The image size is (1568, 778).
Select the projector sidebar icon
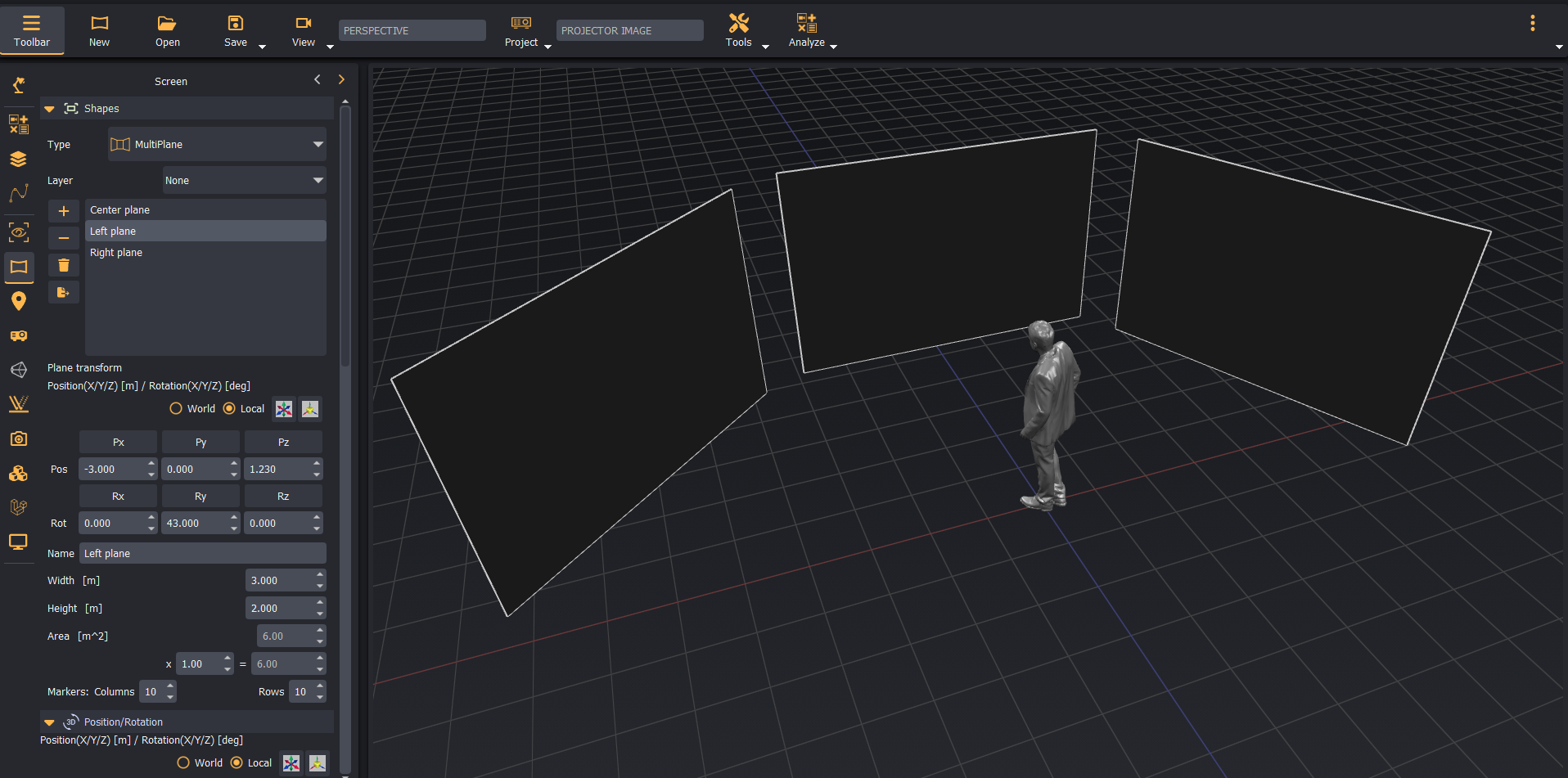(19, 335)
